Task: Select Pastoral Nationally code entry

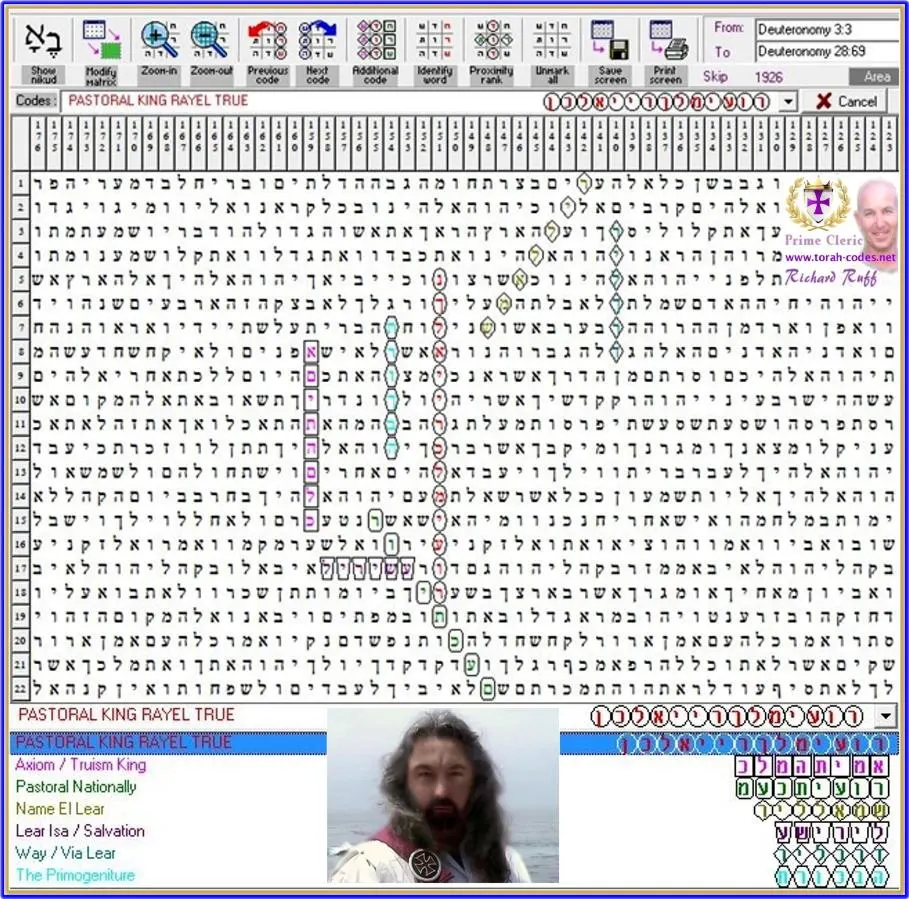Action: 76,787
